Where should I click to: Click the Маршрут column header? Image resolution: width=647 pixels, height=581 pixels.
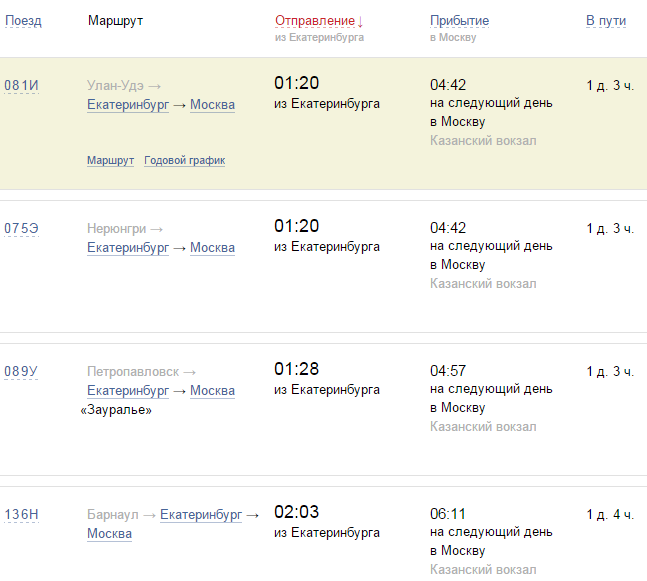115,21
